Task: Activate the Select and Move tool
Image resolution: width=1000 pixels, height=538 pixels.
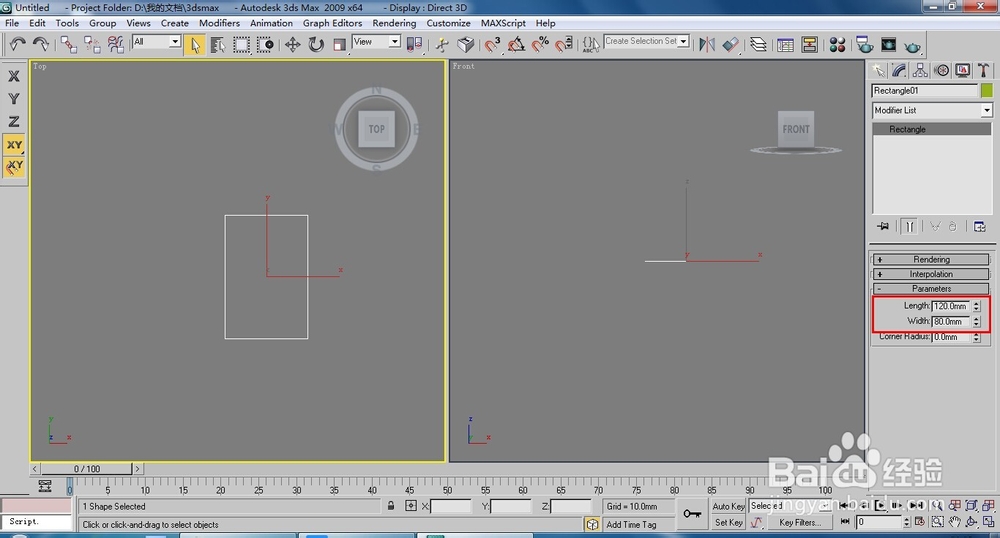Action: [292, 45]
